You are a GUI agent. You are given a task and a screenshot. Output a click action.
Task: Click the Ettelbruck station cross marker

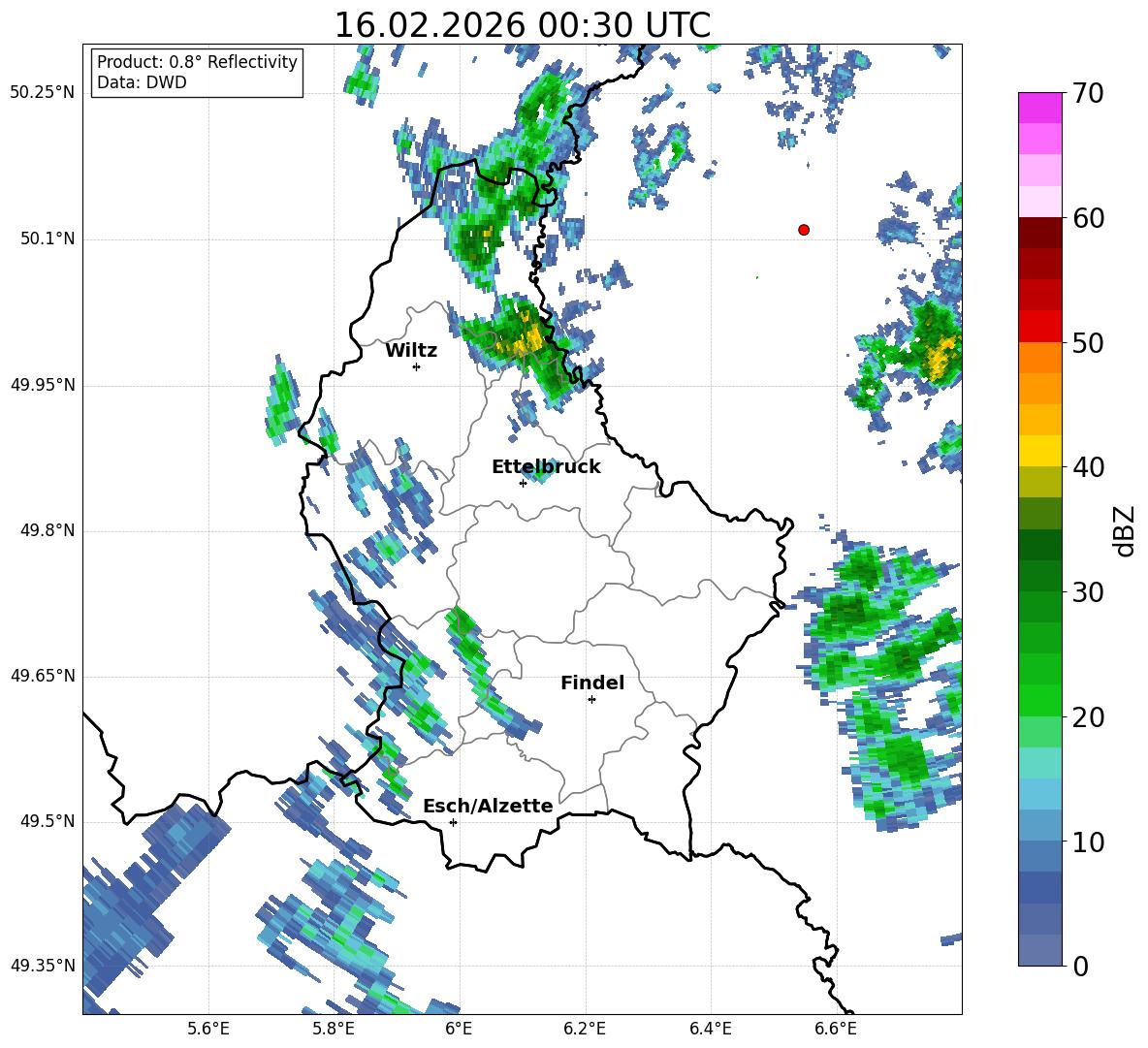click(523, 483)
